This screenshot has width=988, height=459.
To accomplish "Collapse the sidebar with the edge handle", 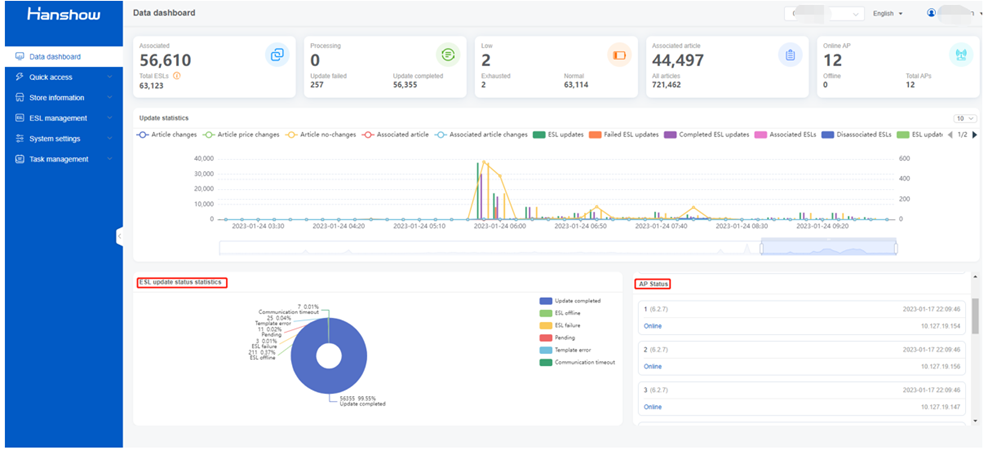I will tap(119, 236).
